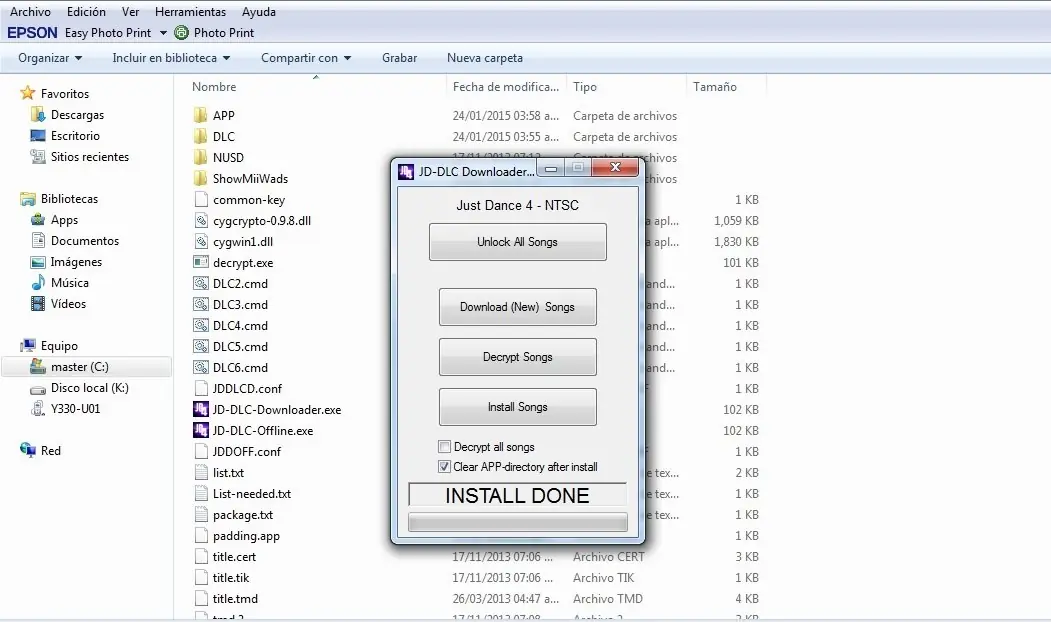This screenshot has width=1051, height=622.
Task: Select the cygcrypto-0.9.8.dll file icon
Action: coord(200,221)
